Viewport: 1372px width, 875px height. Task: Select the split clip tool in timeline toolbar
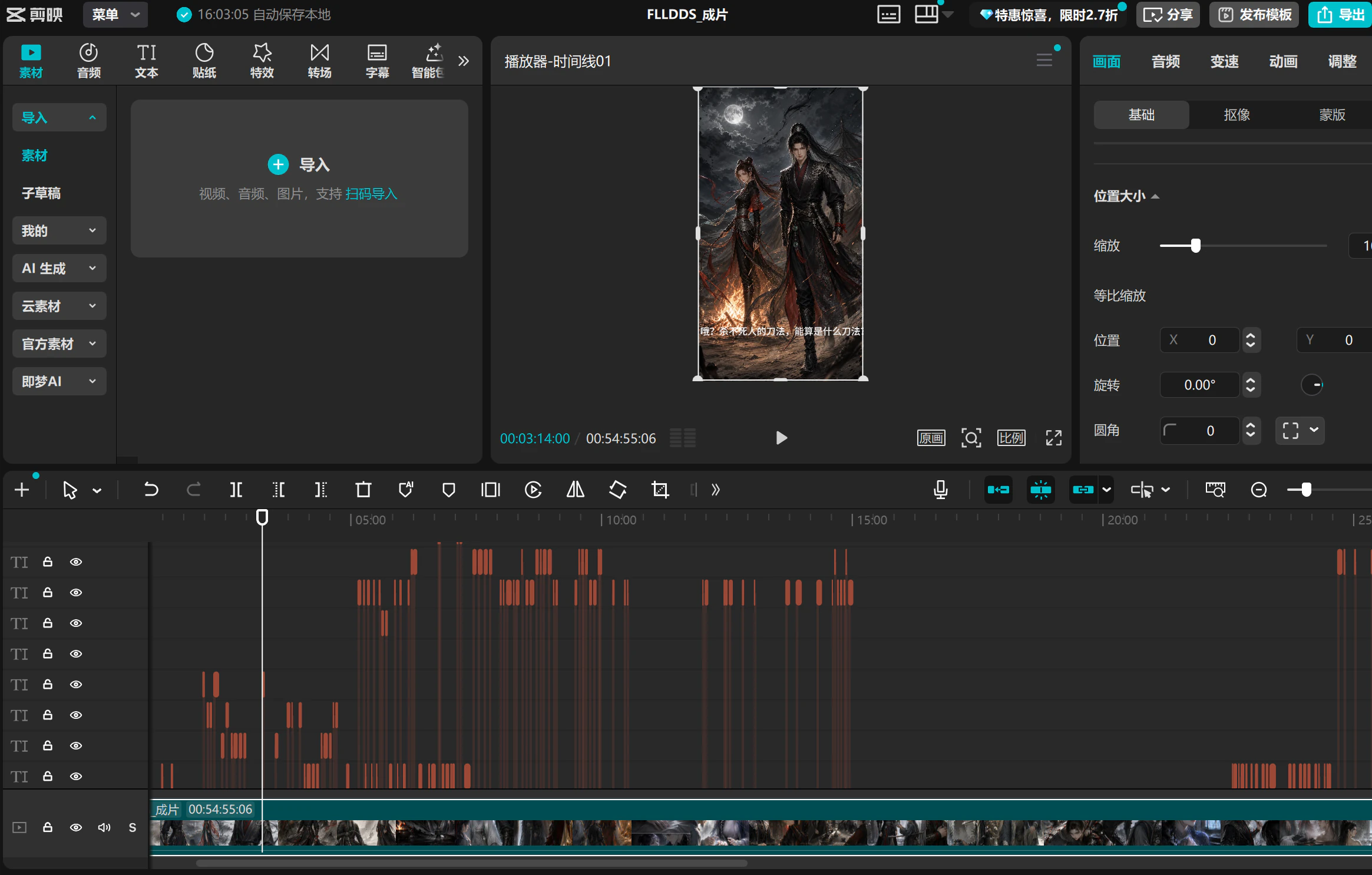pyautogui.click(x=236, y=490)
